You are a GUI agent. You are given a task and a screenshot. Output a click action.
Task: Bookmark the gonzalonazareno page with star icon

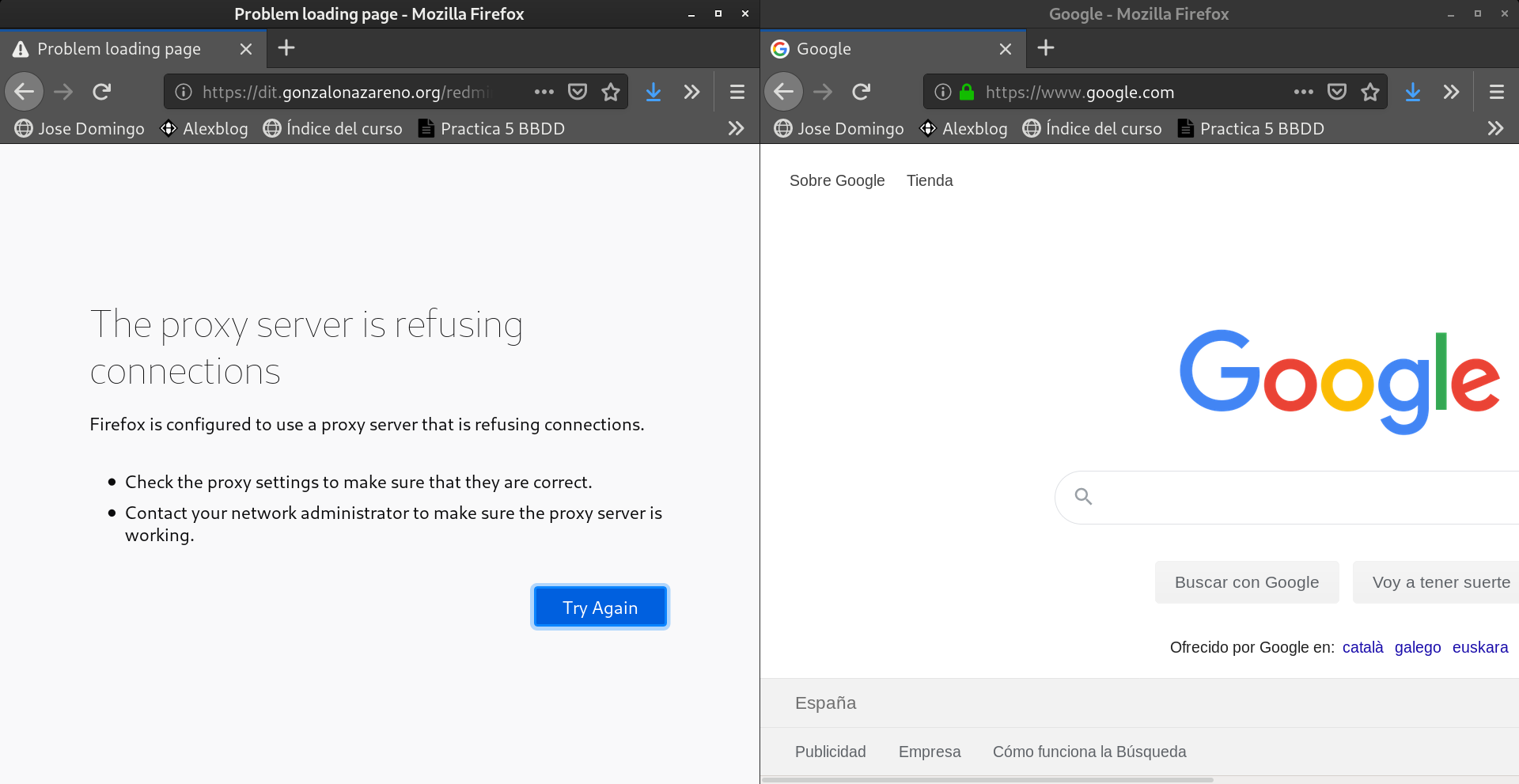pyautogui.click(x=610, y=92)
